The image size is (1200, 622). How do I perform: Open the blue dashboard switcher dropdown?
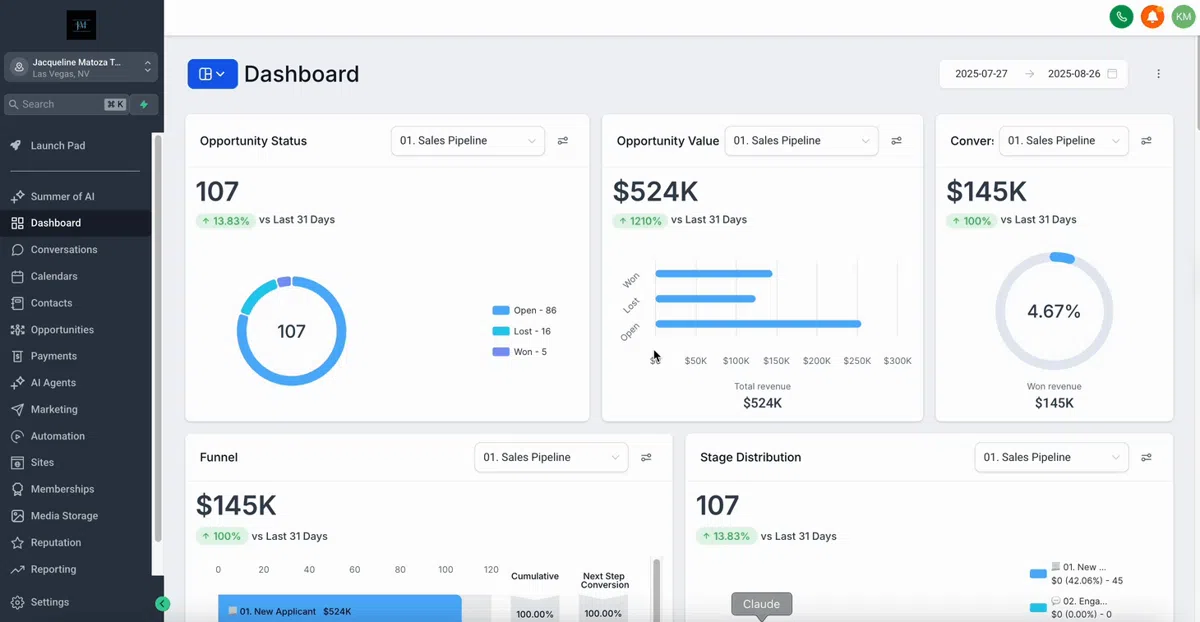tap(212, 74)
